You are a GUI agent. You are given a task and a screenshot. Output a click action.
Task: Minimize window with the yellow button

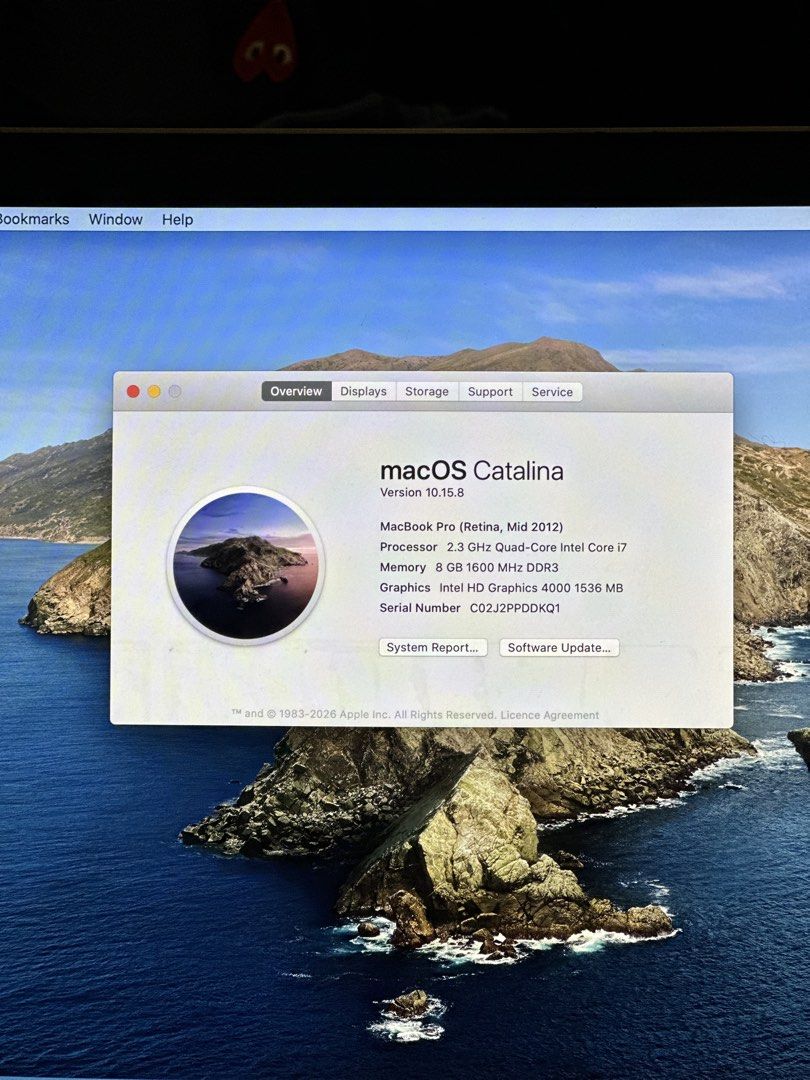[154, 391]
